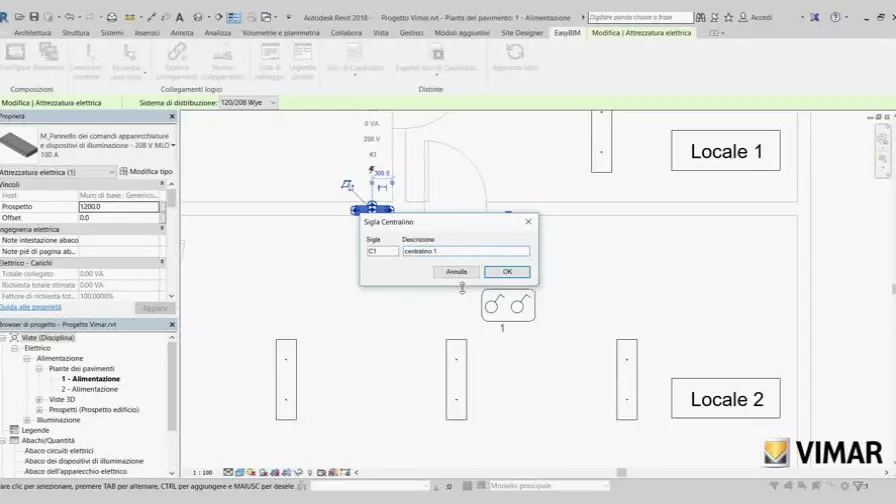Expand the Illuminazione tree node
This screenshot has width=896, height=504.
click(27, 420)
